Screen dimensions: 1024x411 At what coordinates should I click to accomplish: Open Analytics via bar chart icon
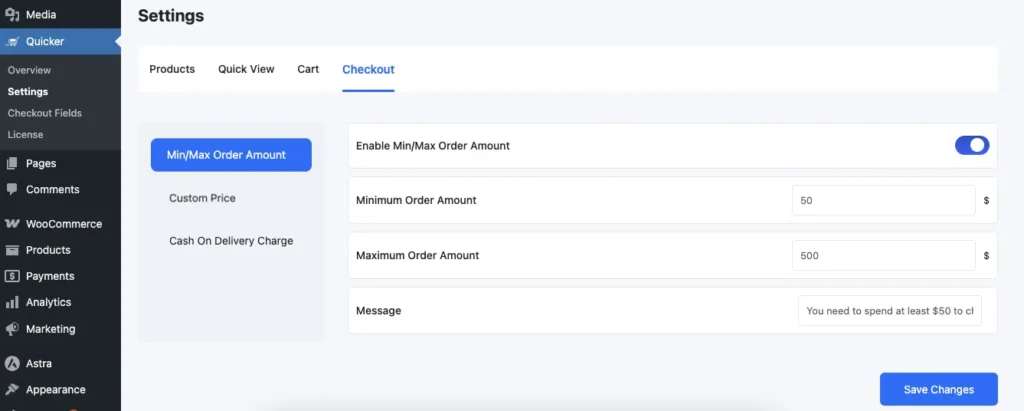(x=12, y=302)
